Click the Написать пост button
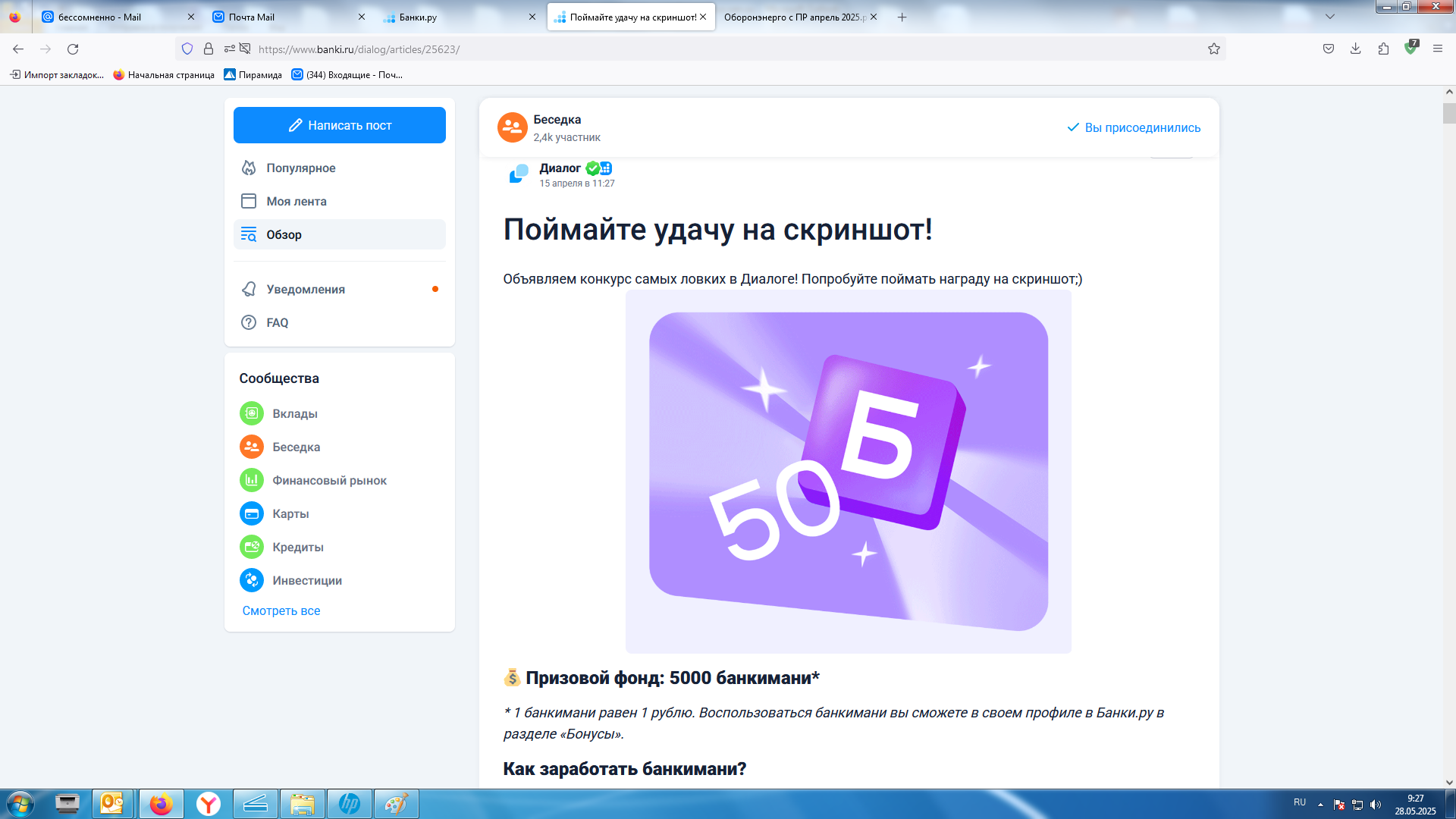Image resolution: width=1456 pixels, height=819 pixels. 339,125
